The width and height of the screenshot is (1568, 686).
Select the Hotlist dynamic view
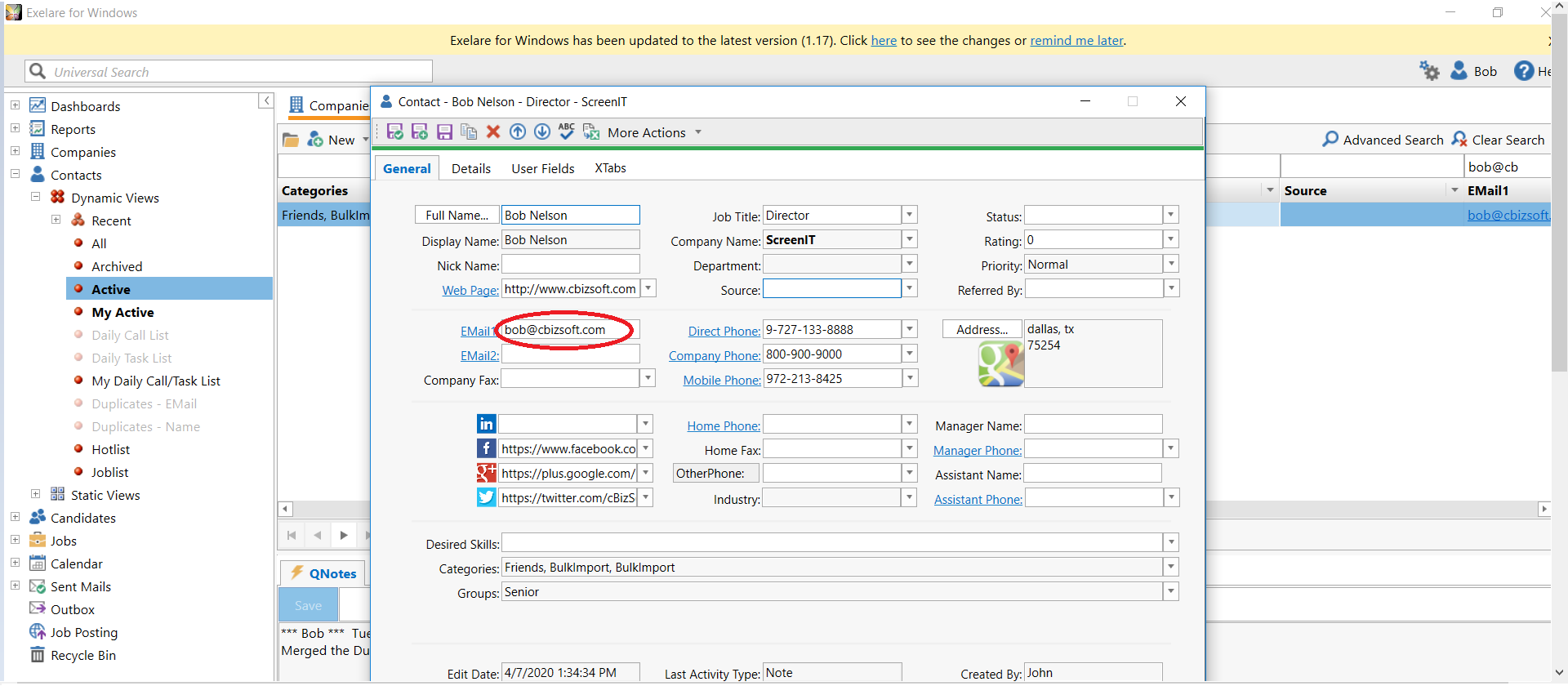(x=110, y=449)
